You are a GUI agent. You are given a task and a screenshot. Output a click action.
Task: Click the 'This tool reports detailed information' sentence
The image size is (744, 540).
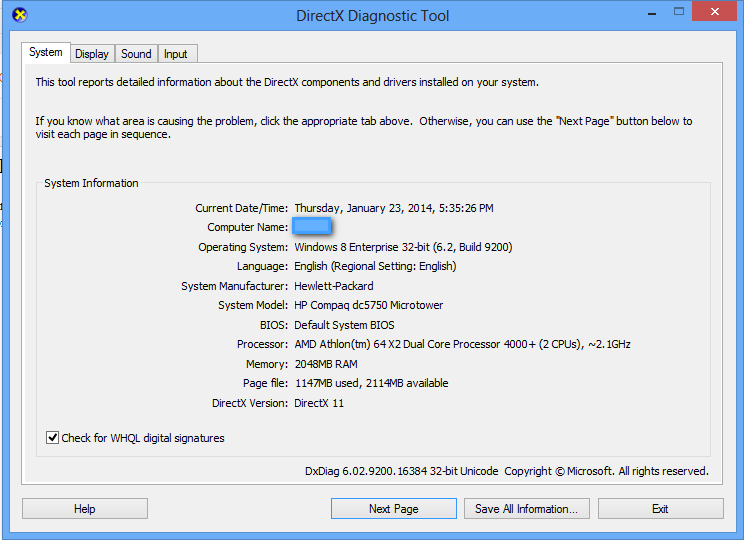pos(287,82)
